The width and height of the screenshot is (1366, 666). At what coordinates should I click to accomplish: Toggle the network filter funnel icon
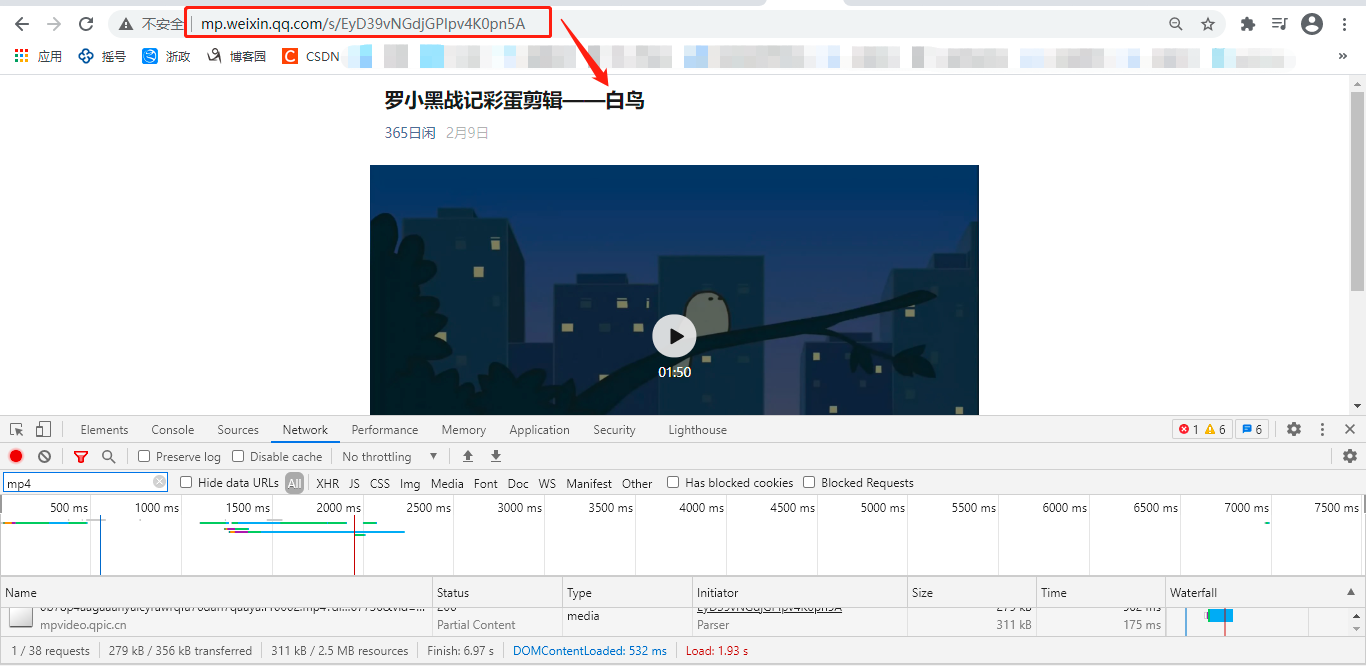tap(81, 456)
